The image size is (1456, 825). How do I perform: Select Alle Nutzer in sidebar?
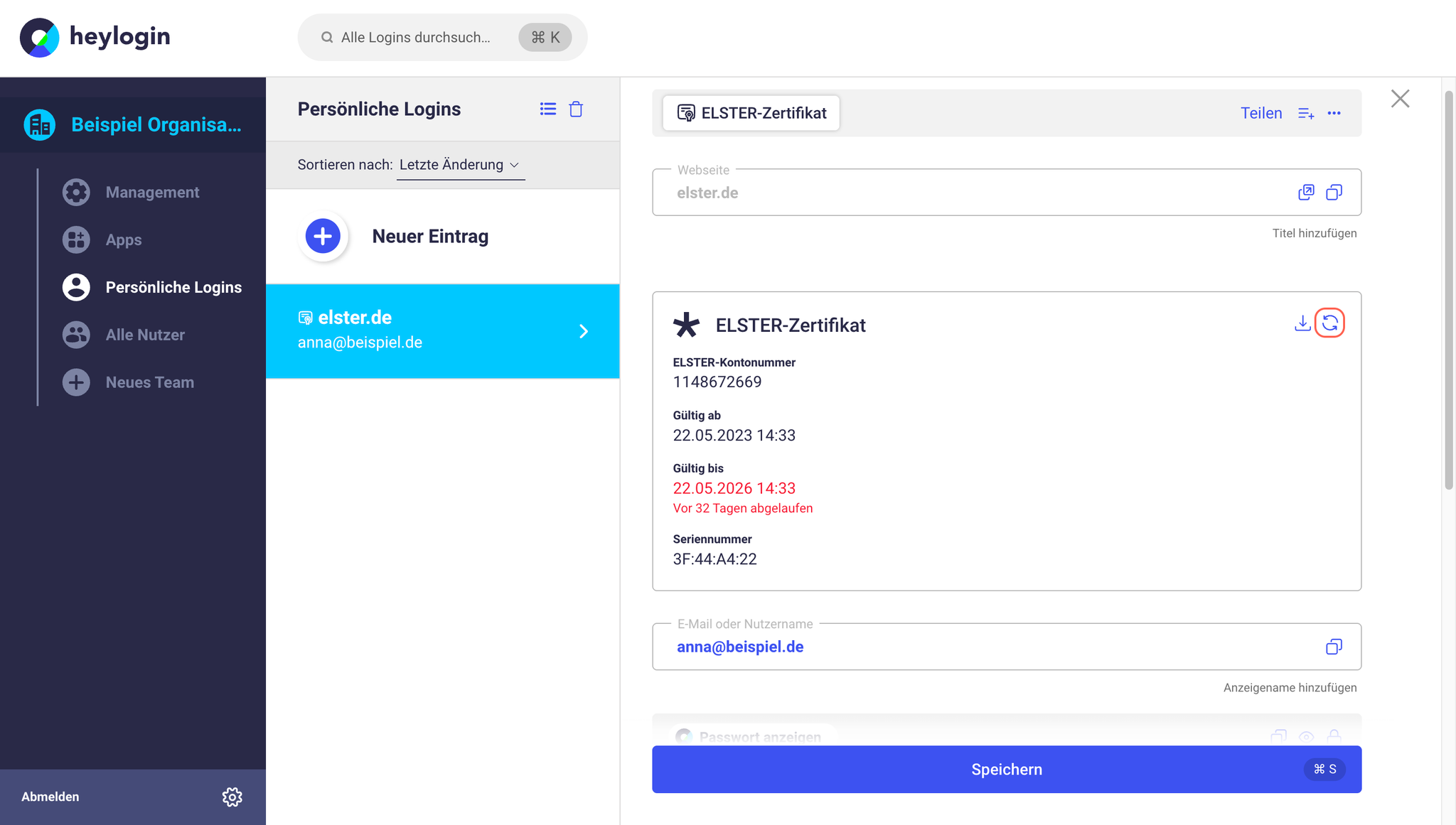click(145, 335)
